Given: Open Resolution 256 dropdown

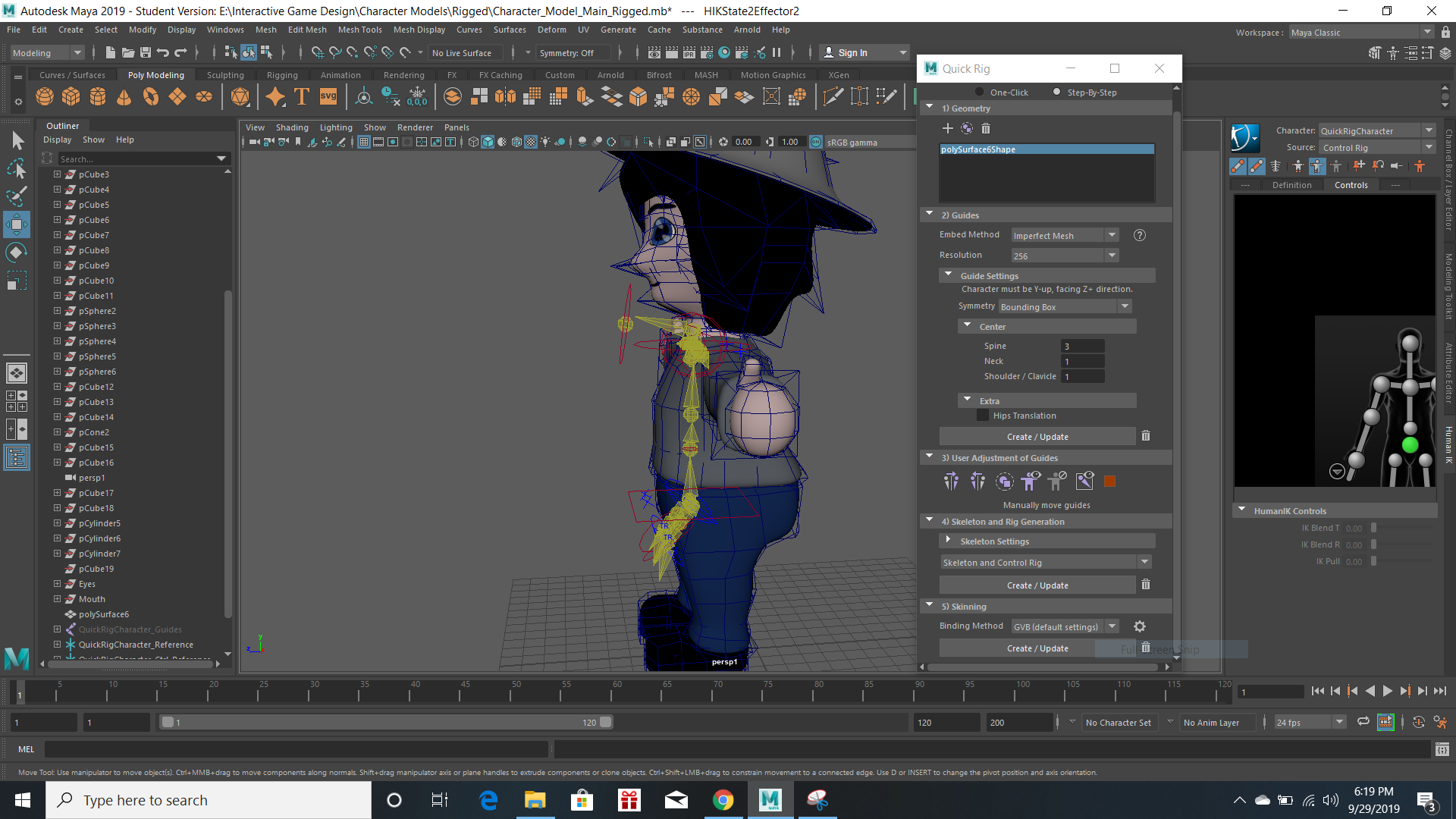Looking at the screenshot, I should point(1064,256).
